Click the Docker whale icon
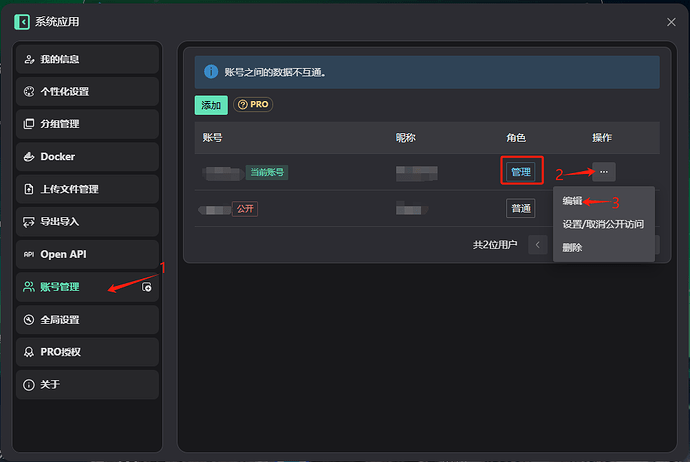The height and width of the screenshot is (462, 690). pos(29,157)
